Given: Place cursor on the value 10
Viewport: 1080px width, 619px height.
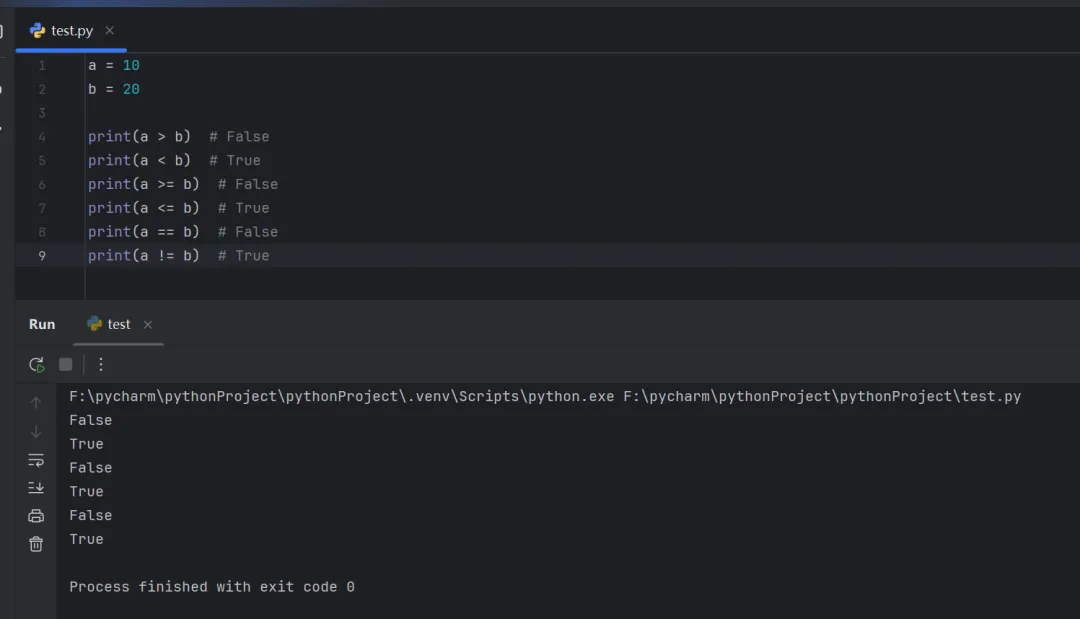Looking at the screenshot, I should tap(131, 66).
